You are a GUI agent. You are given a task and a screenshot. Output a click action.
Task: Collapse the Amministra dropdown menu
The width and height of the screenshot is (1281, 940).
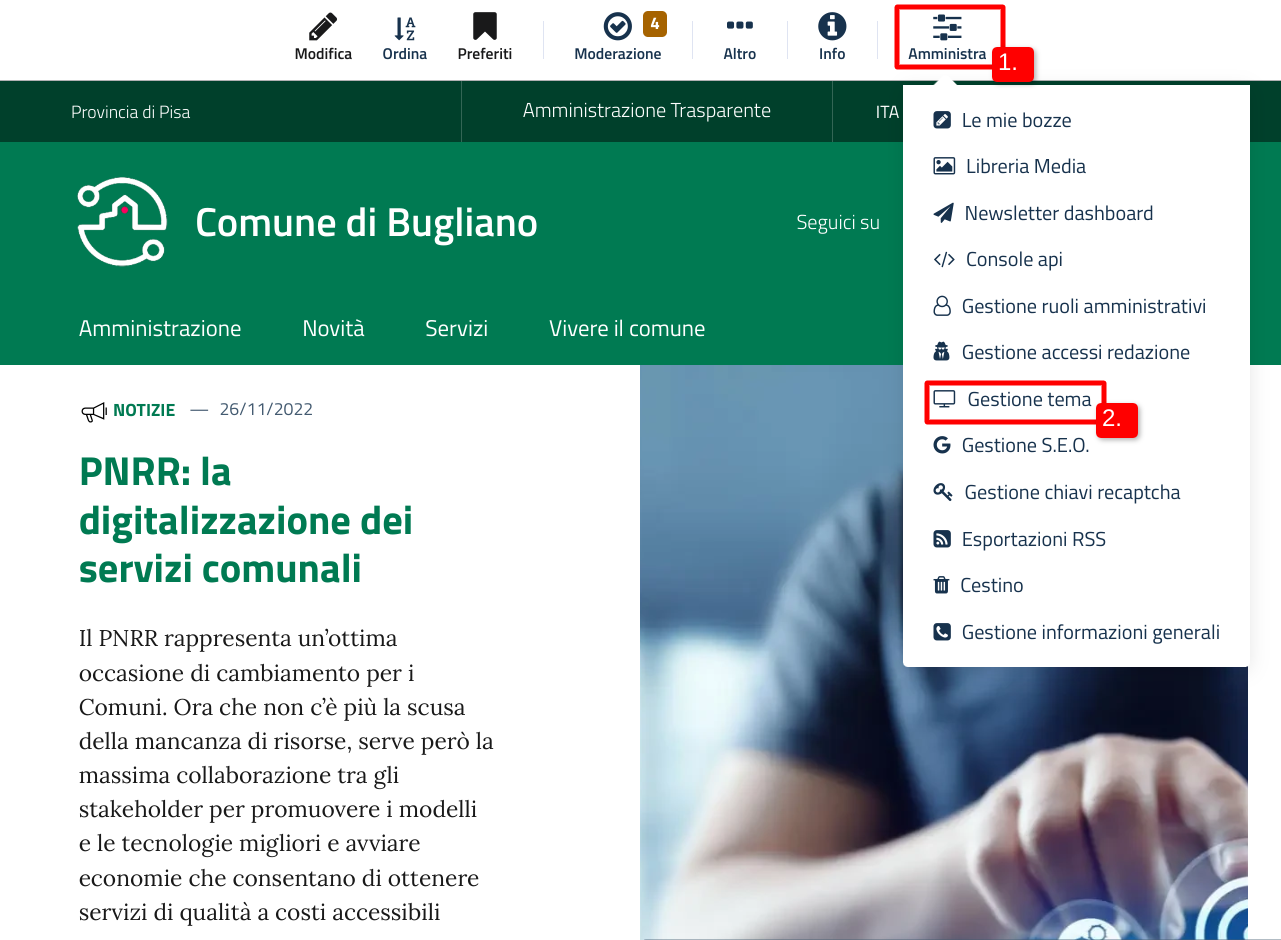947,37
